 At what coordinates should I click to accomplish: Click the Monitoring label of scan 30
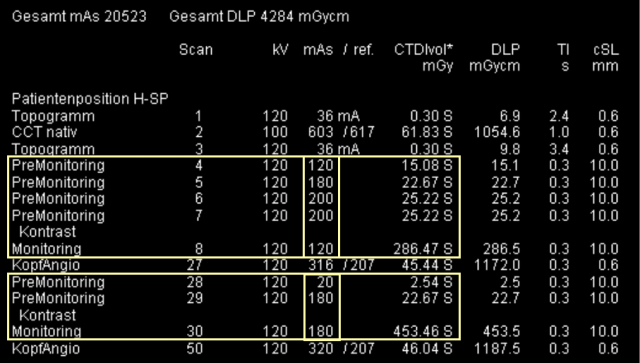47,332
